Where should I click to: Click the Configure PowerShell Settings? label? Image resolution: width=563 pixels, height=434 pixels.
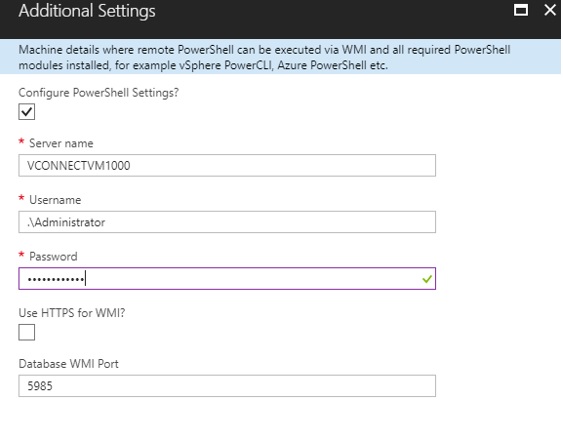pyautogui.click(x=98, y=93)
